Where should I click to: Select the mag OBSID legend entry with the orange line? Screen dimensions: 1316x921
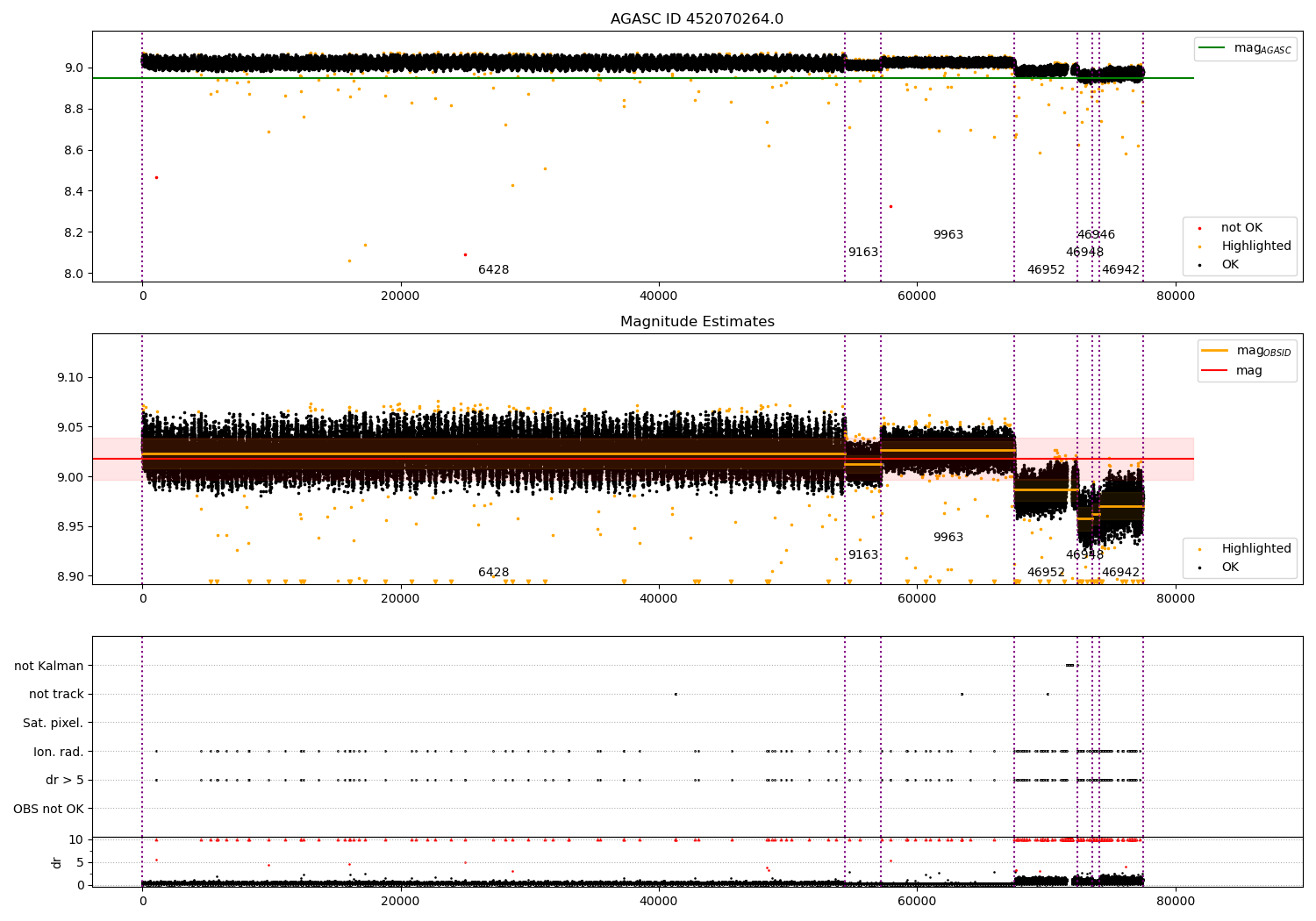[1247, 352]
